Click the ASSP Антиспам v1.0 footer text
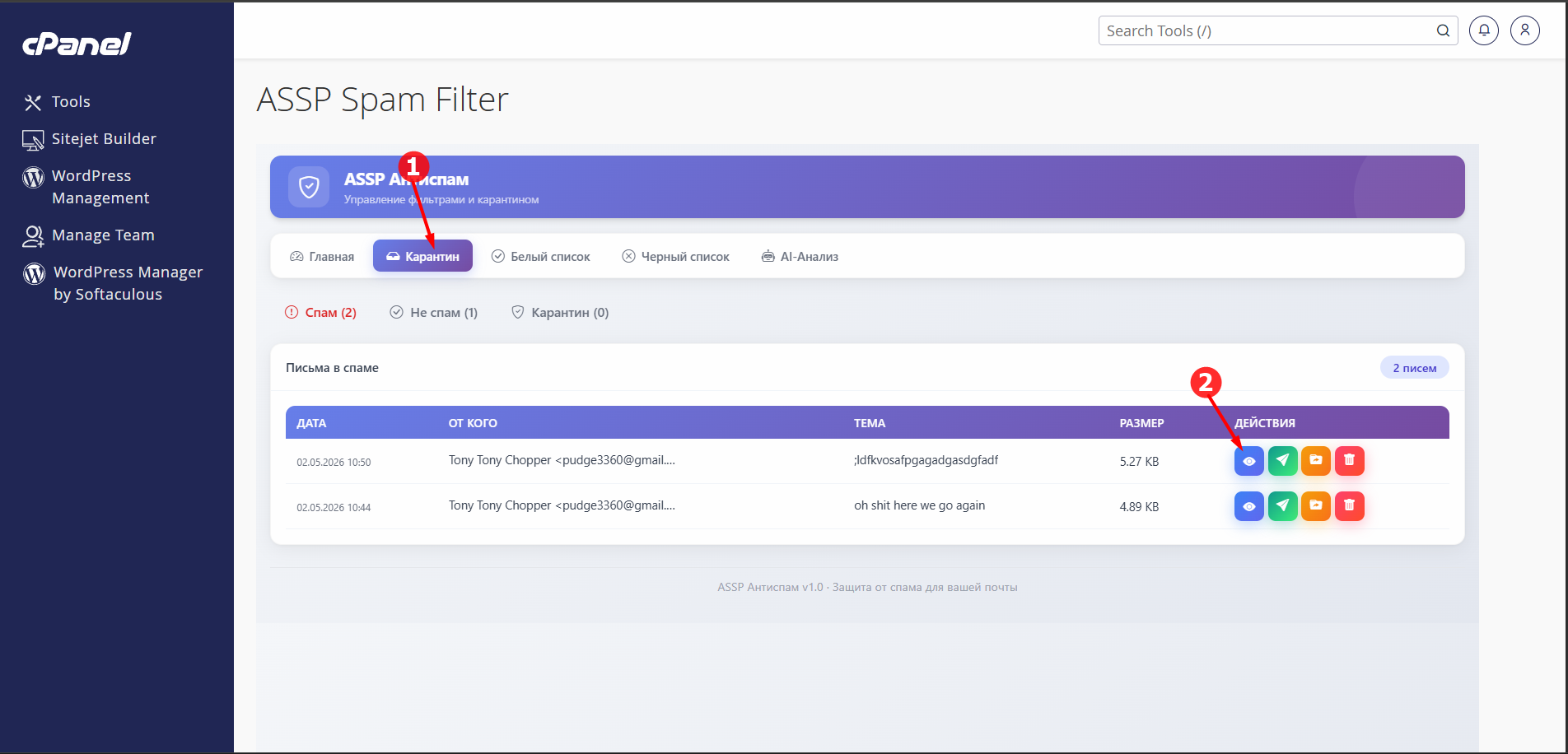Image resolution: width=1568 pixels, height=754 pixels. tap(867, 587)
